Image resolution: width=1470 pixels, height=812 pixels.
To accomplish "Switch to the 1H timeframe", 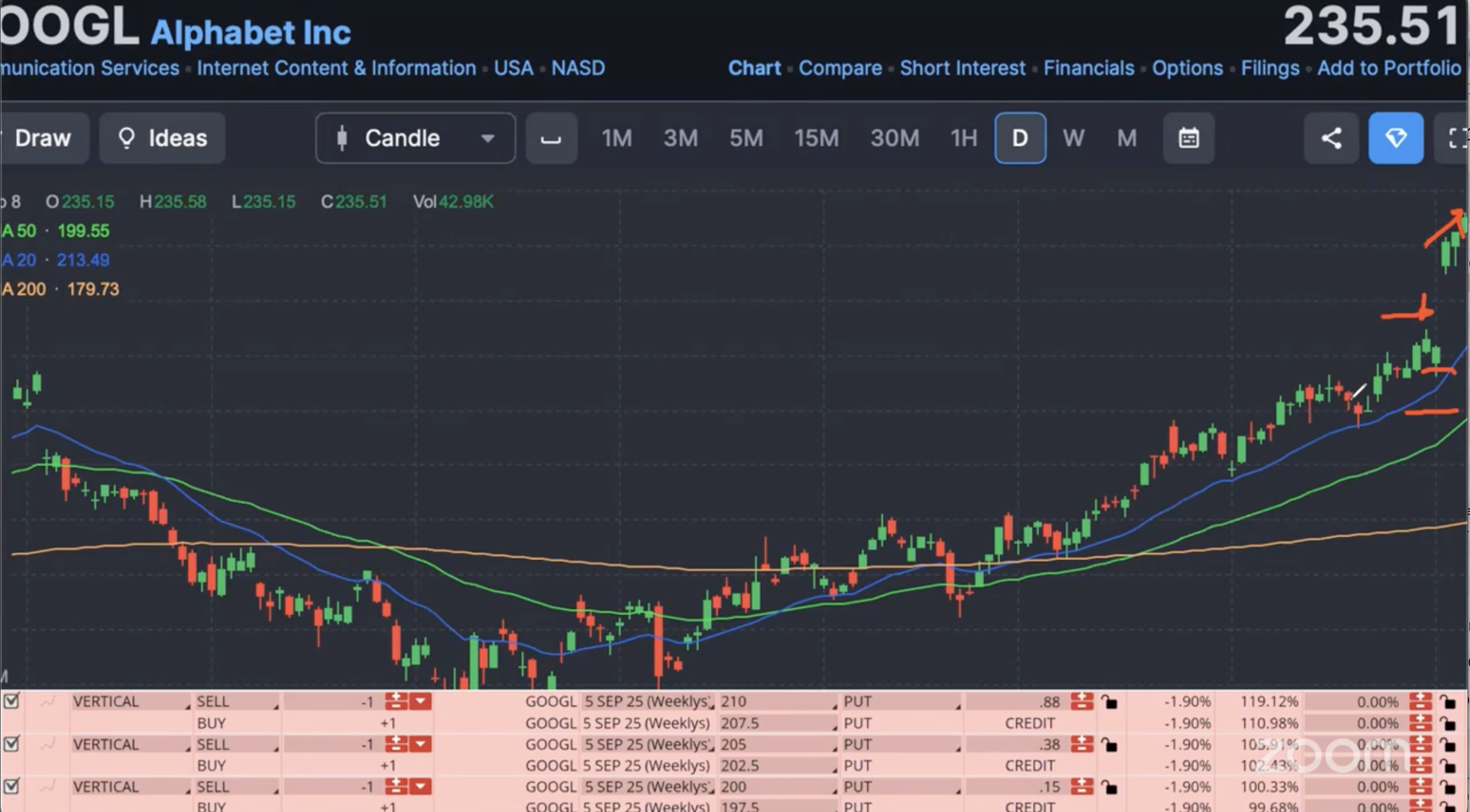I will (x=964, y=138).
